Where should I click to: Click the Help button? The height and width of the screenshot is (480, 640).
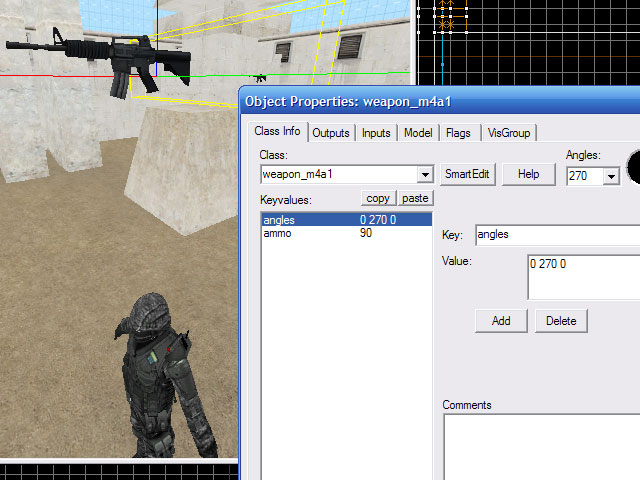pos(529,174)
